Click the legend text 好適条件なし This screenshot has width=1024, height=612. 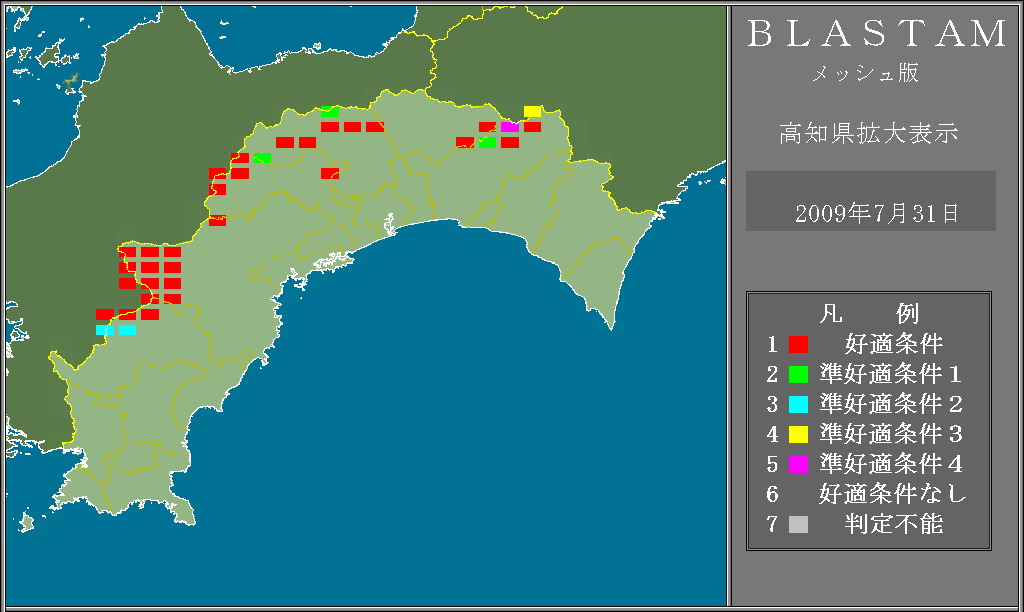tap(893, 494)
